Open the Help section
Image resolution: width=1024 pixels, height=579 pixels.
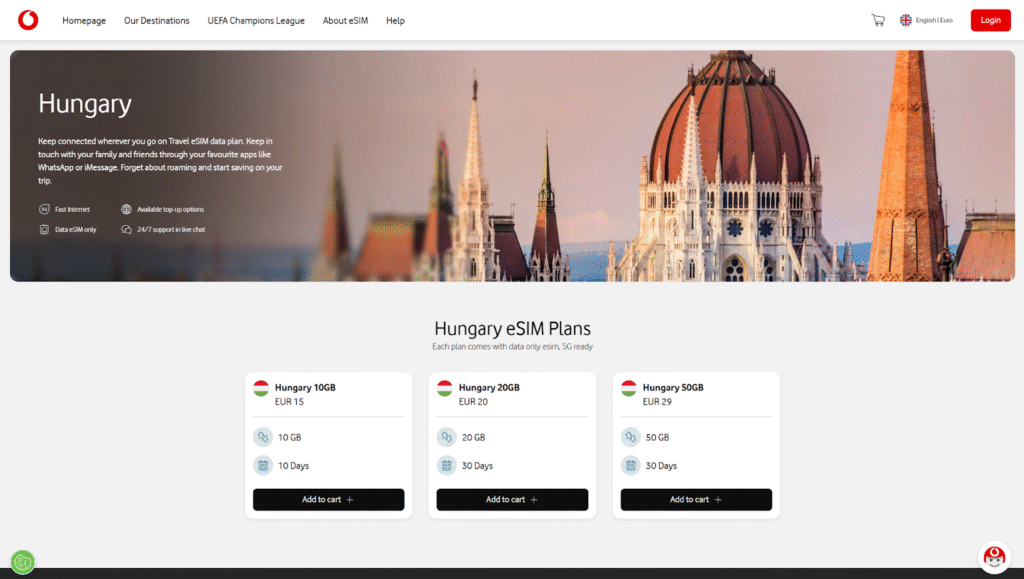(395, 20)
